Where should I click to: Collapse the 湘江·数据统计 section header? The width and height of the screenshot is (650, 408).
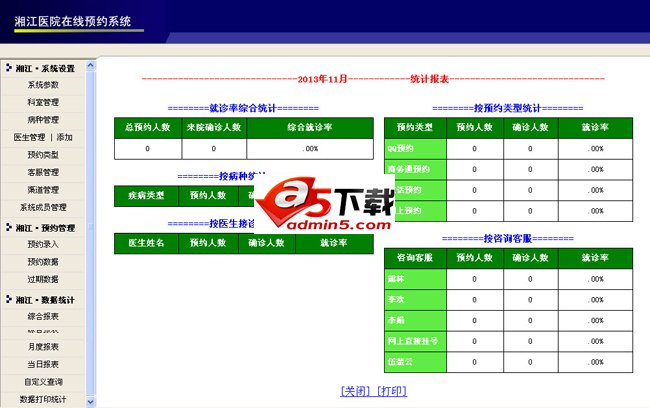click(x=43, y=299)
